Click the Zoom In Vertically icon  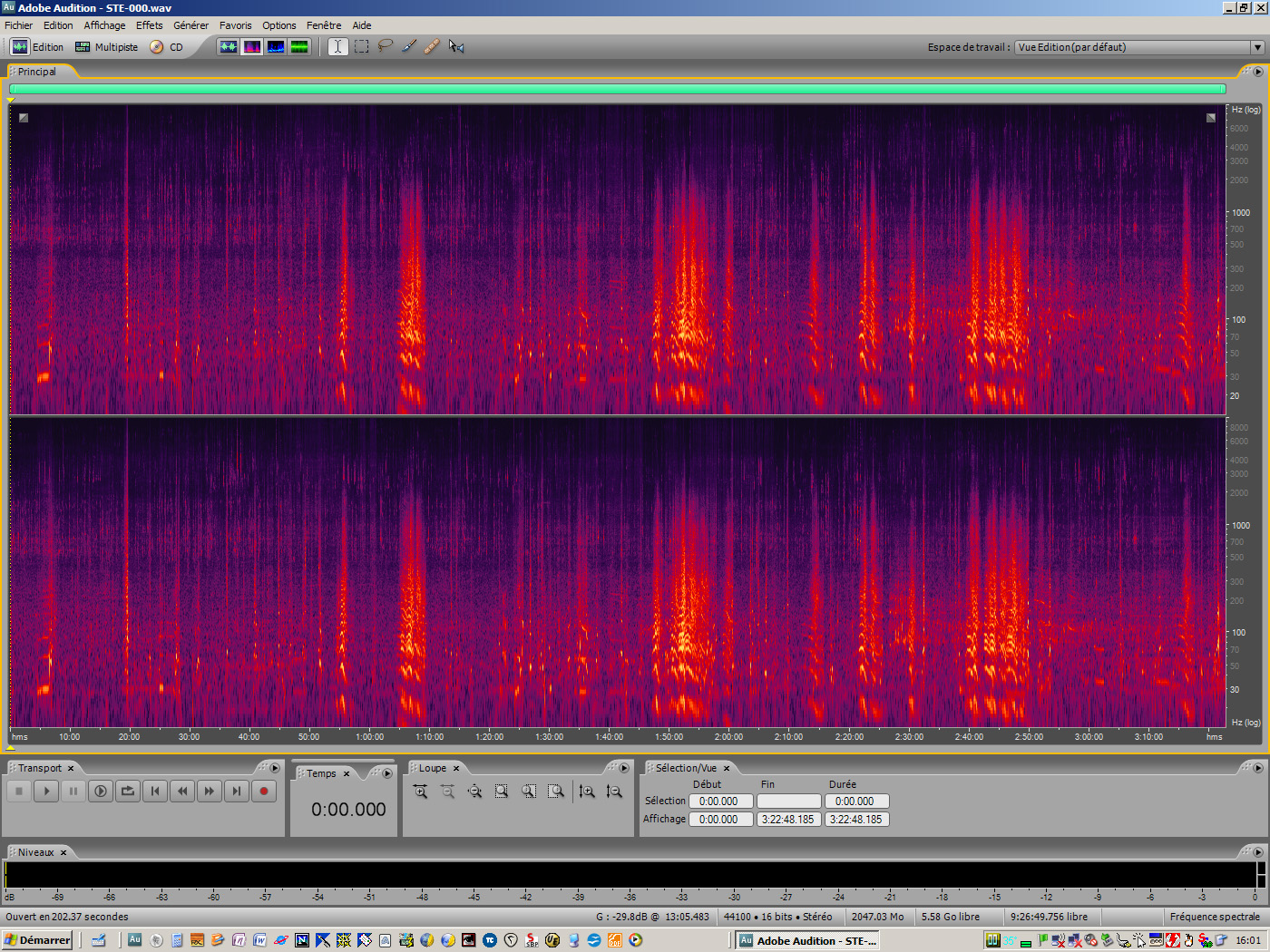587,792
